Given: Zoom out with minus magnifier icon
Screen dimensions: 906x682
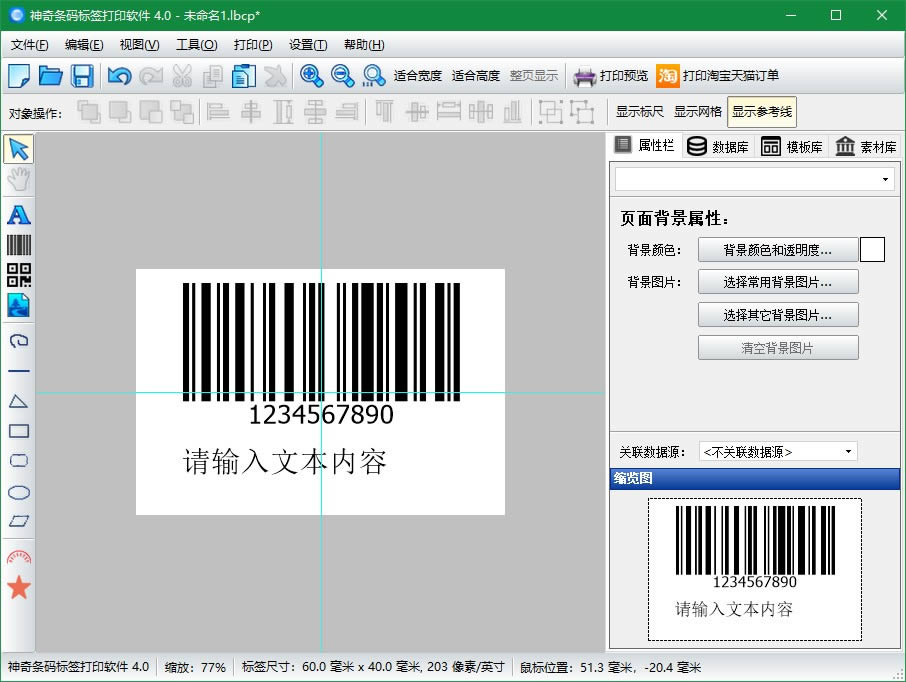Looking at the screenshot, I should click(x=343, y=76).
